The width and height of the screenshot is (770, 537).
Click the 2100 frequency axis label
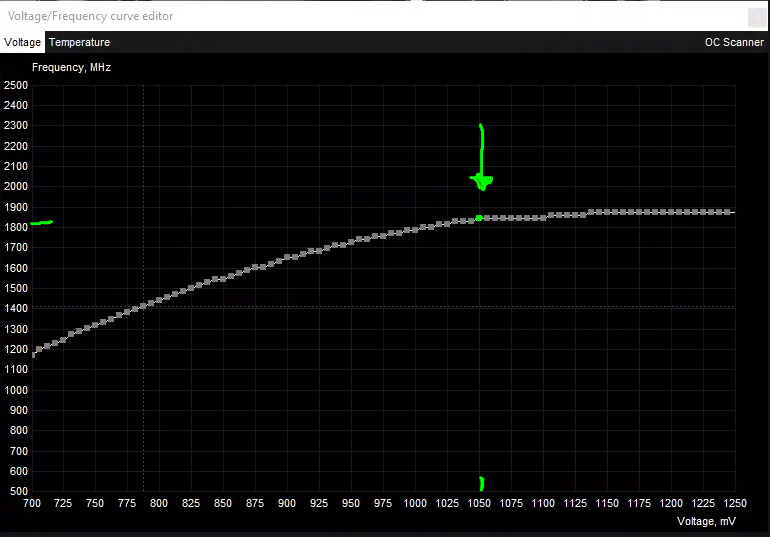tap(16, 166)
